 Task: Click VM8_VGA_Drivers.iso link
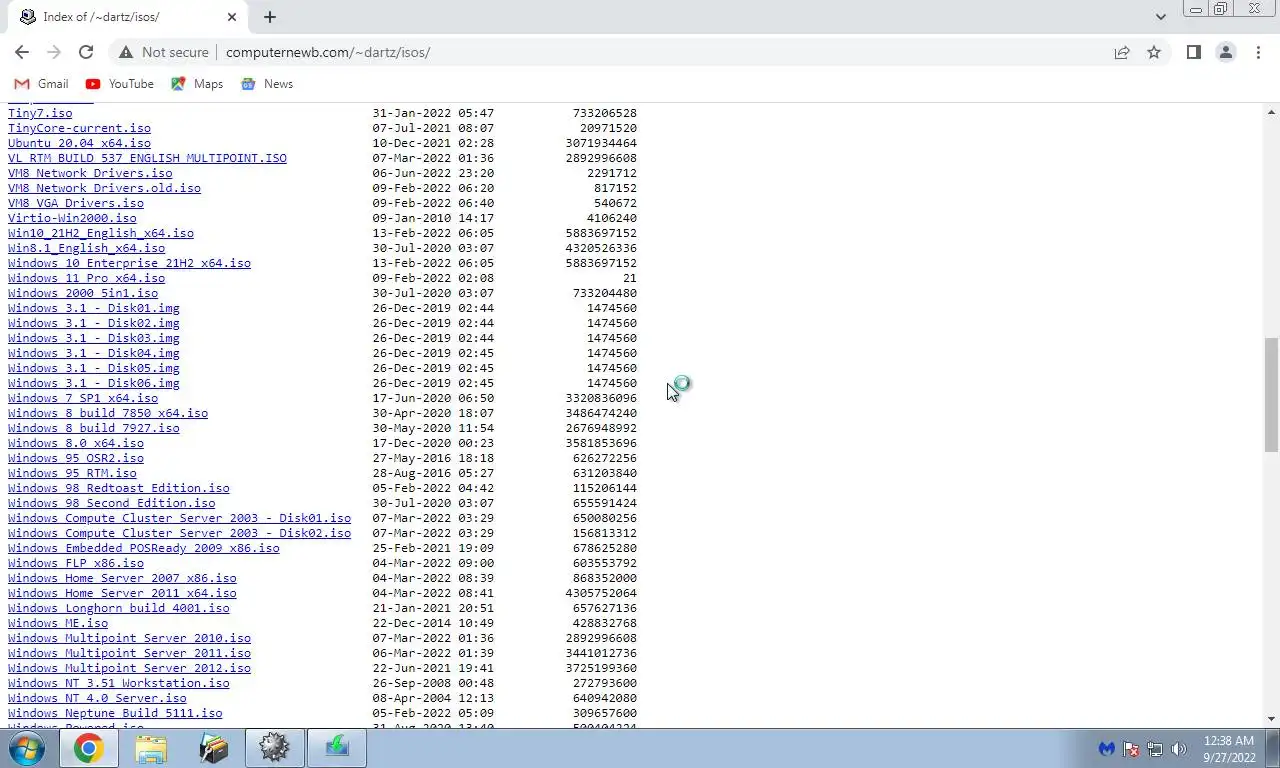coord(76,203)
